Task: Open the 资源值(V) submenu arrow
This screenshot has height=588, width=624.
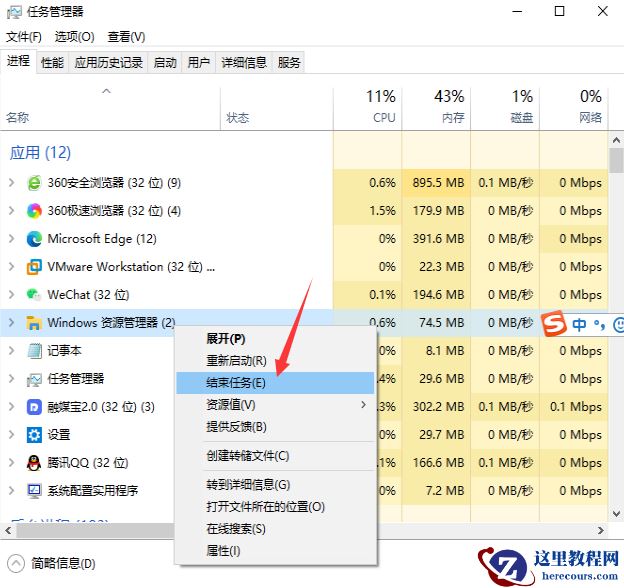Action: coord(363,405)
